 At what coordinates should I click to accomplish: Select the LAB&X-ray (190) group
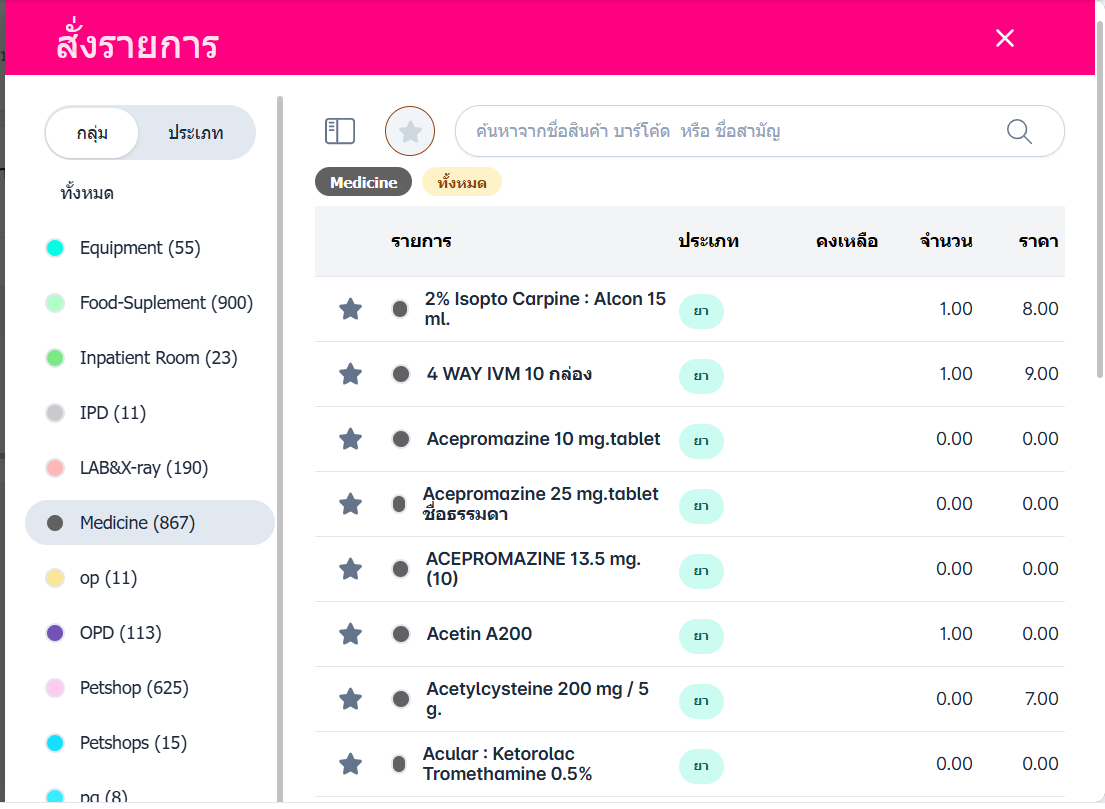[x=149, y=468]
